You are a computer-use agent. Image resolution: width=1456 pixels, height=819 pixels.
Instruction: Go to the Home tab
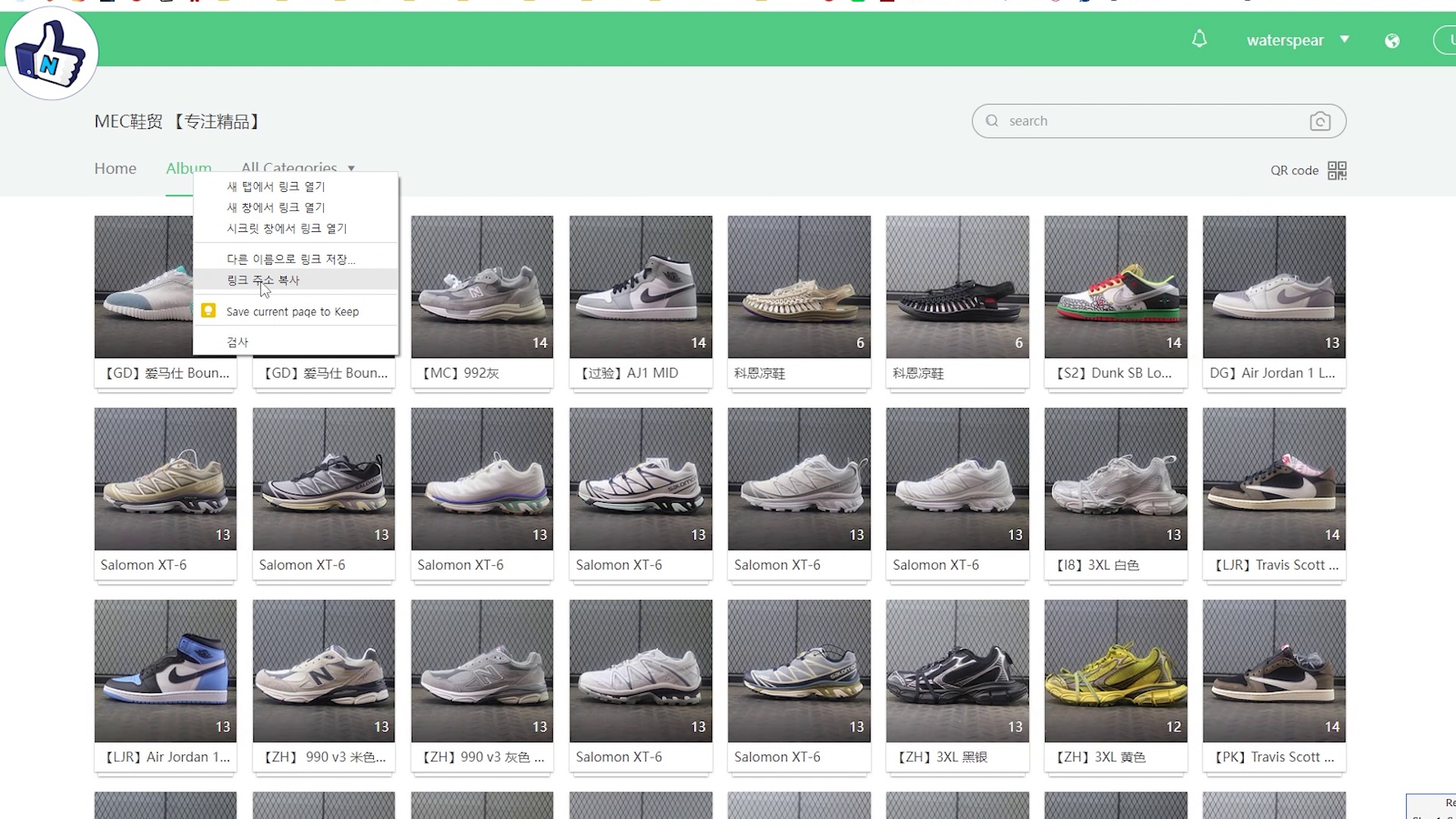tap(115, 168)
